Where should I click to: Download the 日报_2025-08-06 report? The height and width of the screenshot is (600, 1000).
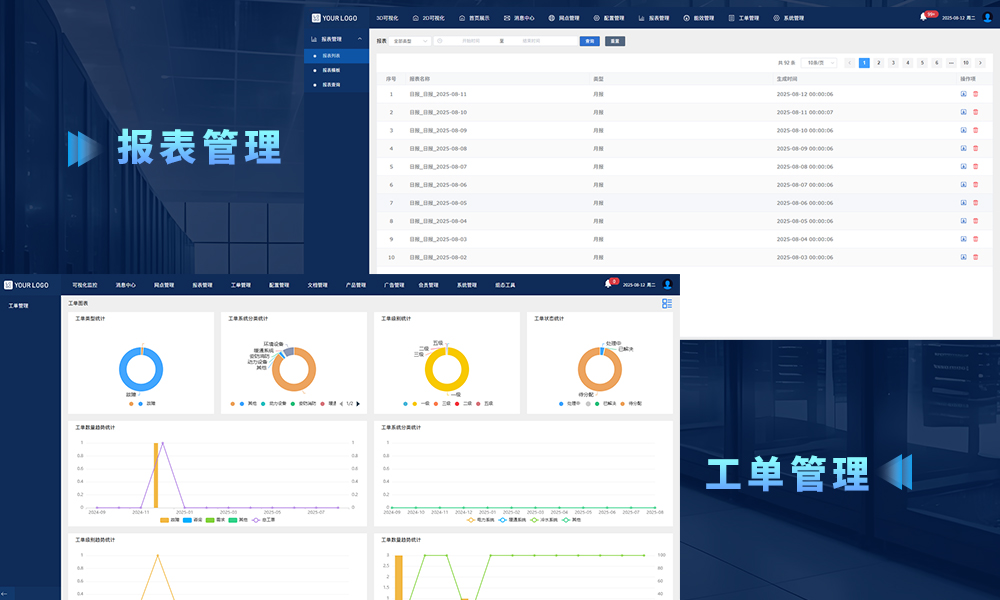click(963, 185)
